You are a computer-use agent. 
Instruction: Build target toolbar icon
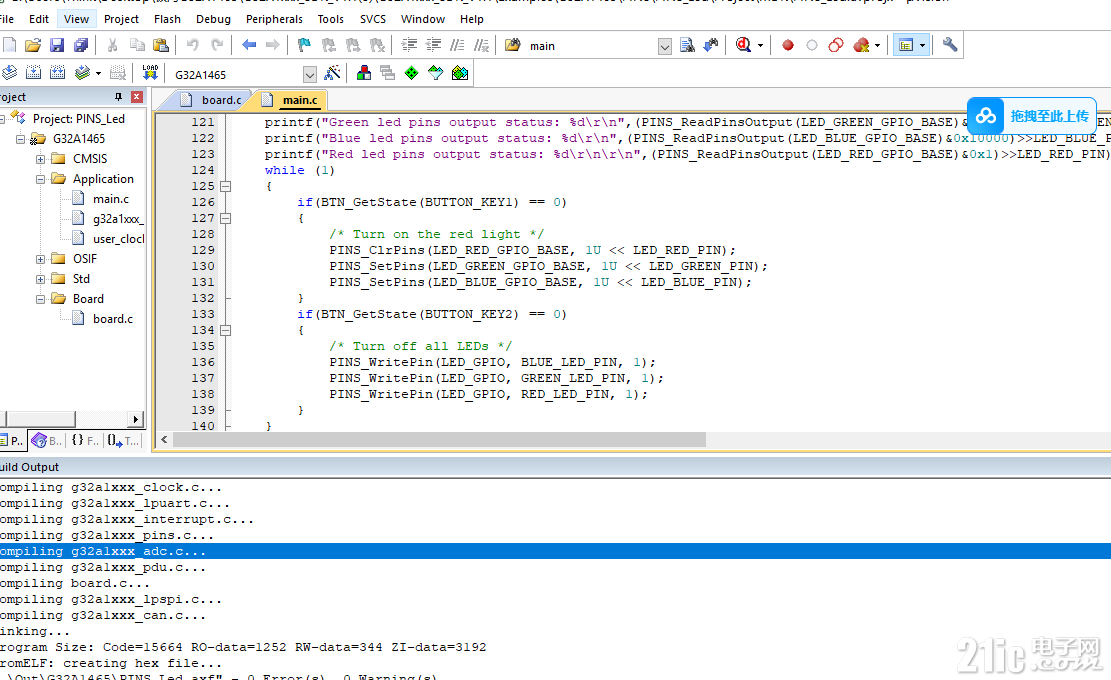(33, 73)
